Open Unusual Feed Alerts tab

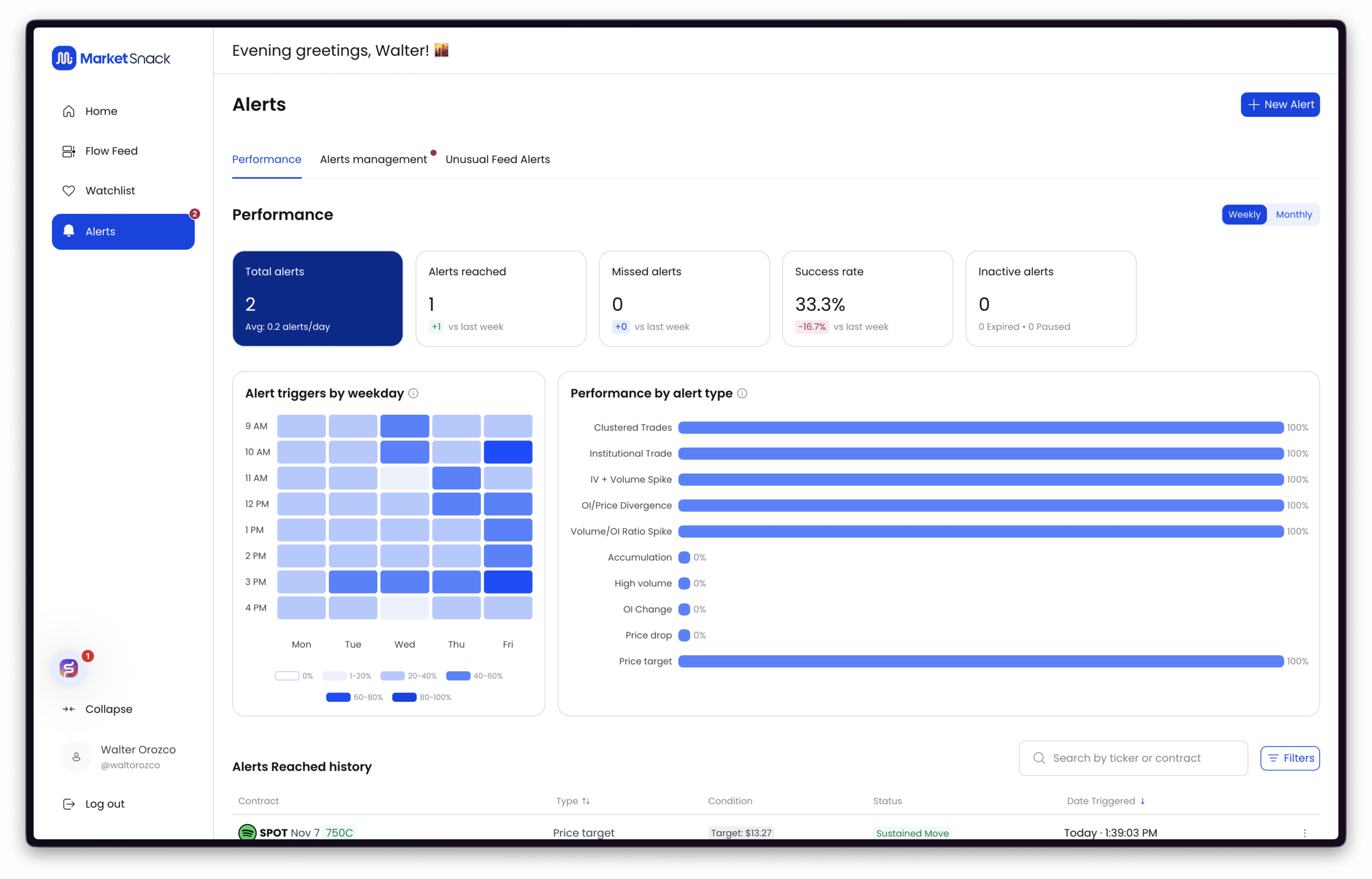tap(497, 159)
